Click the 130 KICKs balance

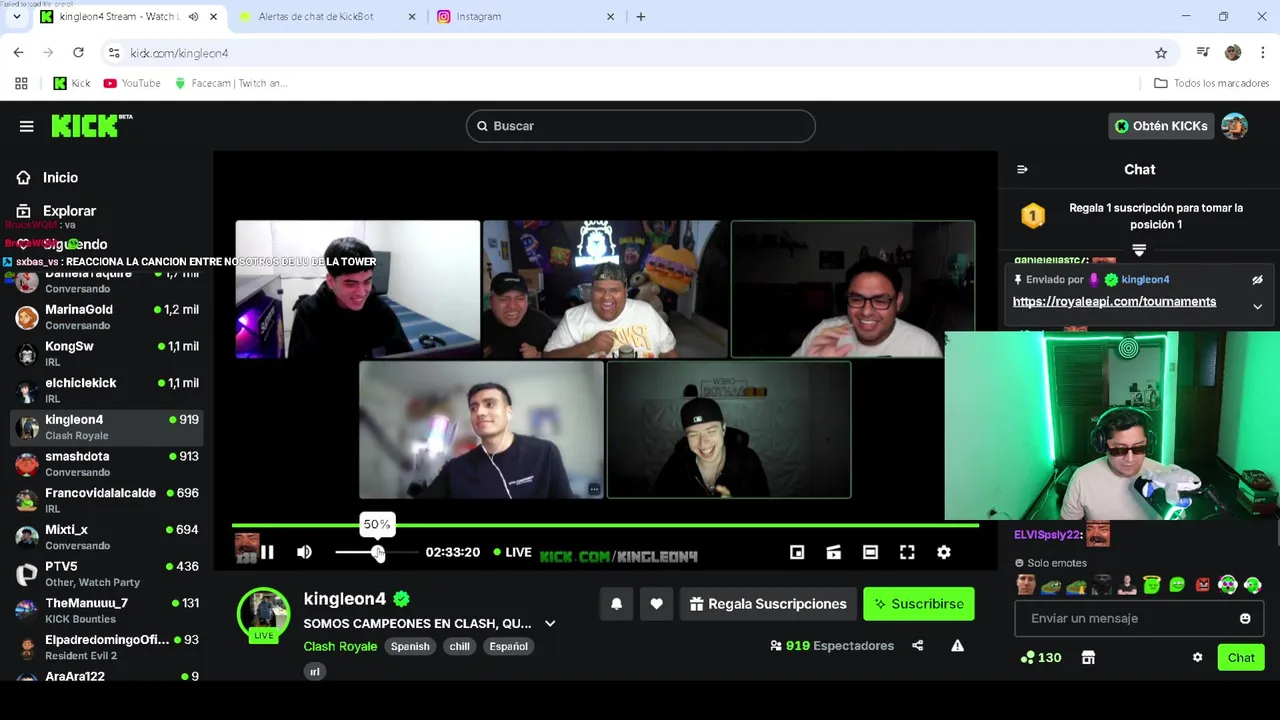1040,657
